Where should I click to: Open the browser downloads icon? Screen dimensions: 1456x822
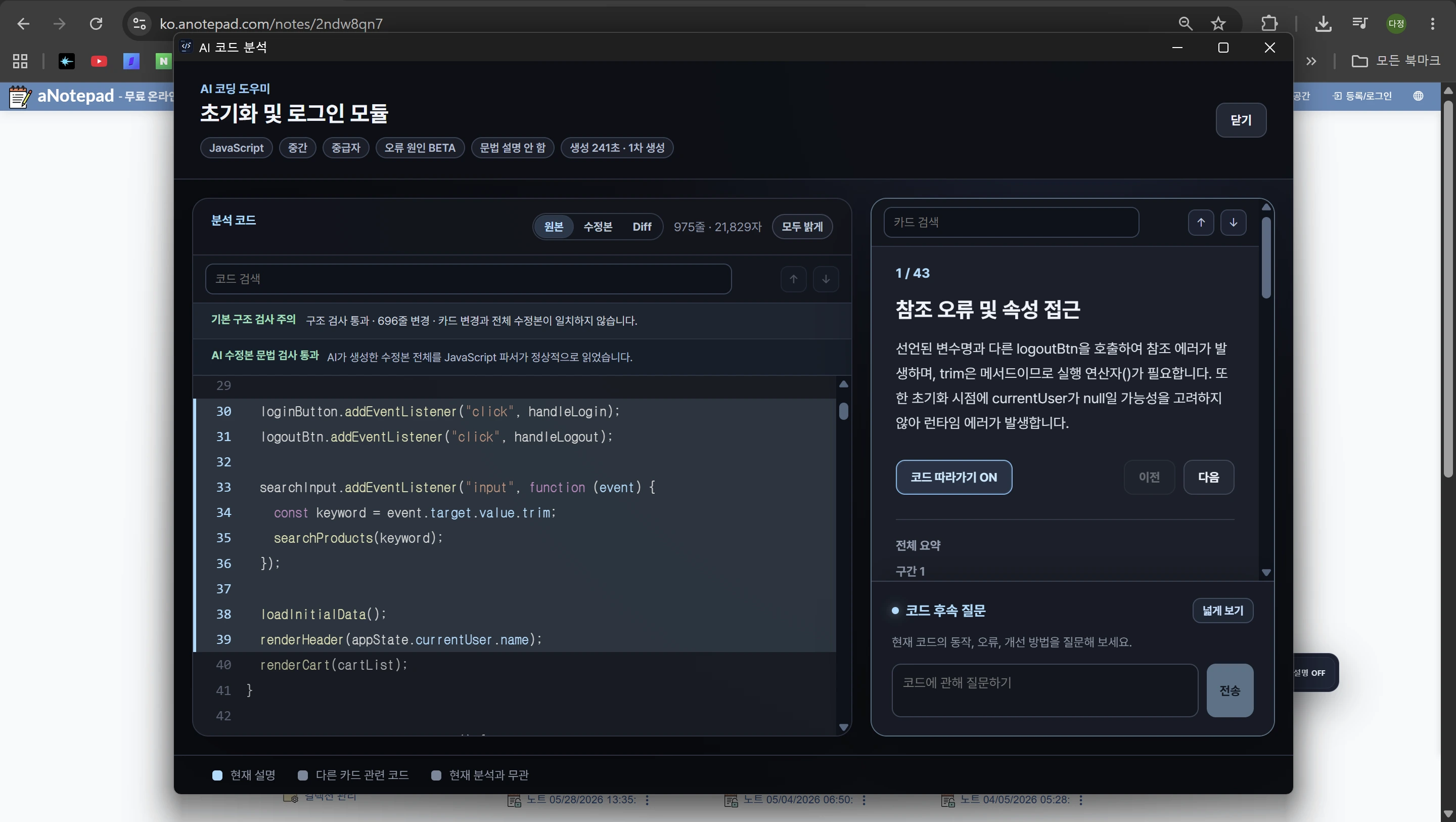tap(1323, 24)
